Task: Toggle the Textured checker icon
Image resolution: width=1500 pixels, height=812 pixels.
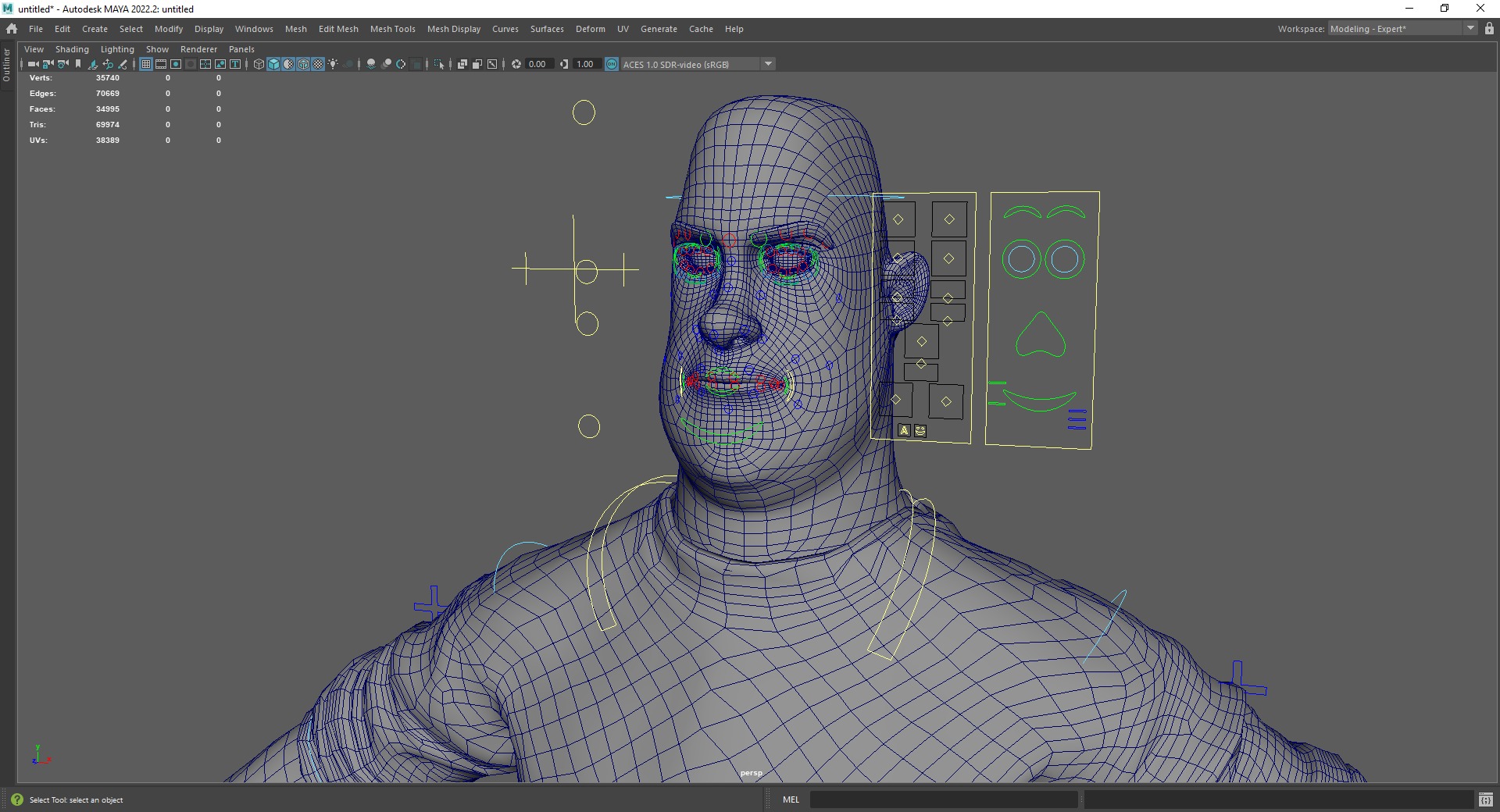Action: coord(318,64)
